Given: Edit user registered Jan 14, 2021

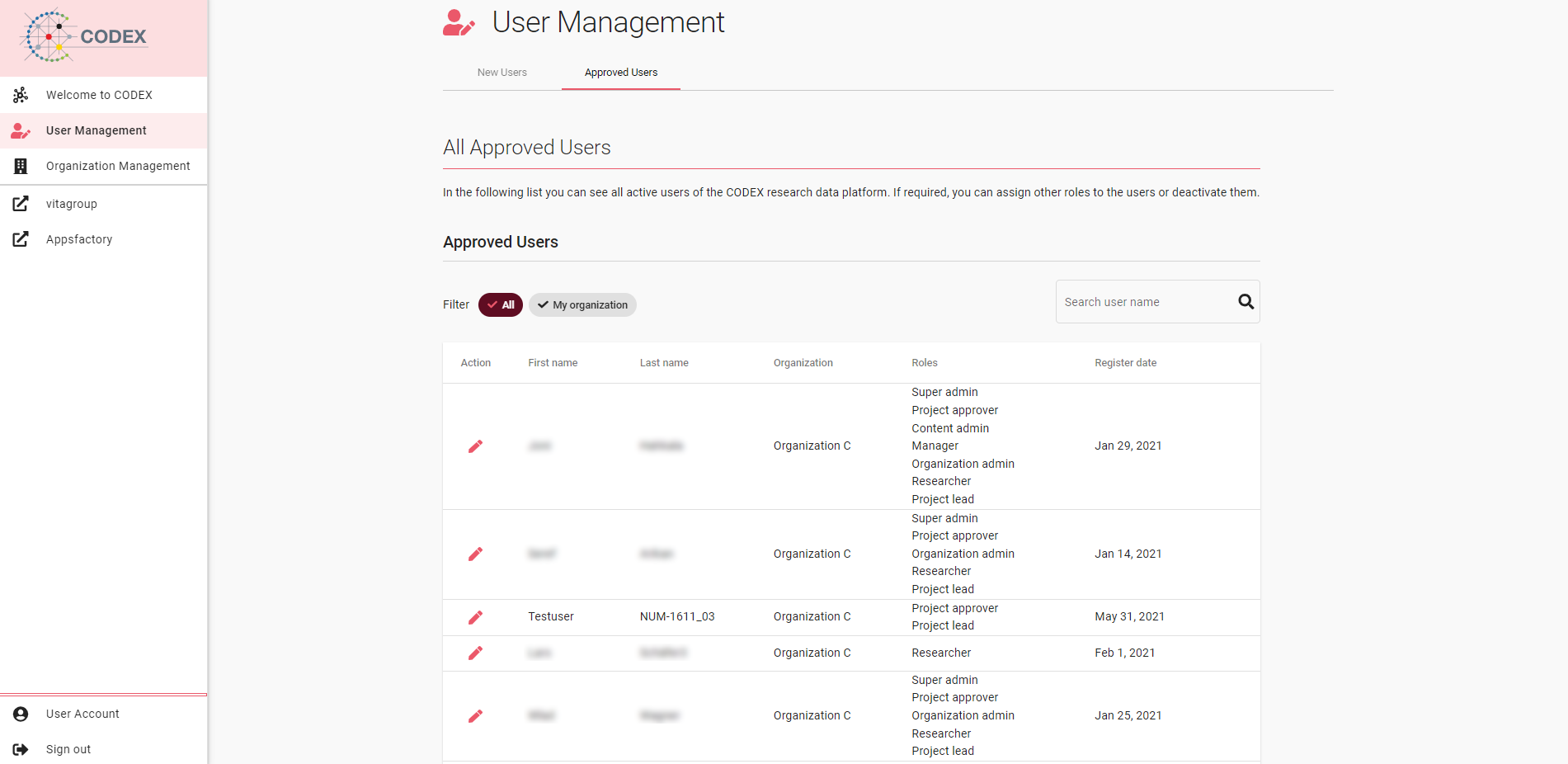Looking at the screenshot, I should (475, 554).
